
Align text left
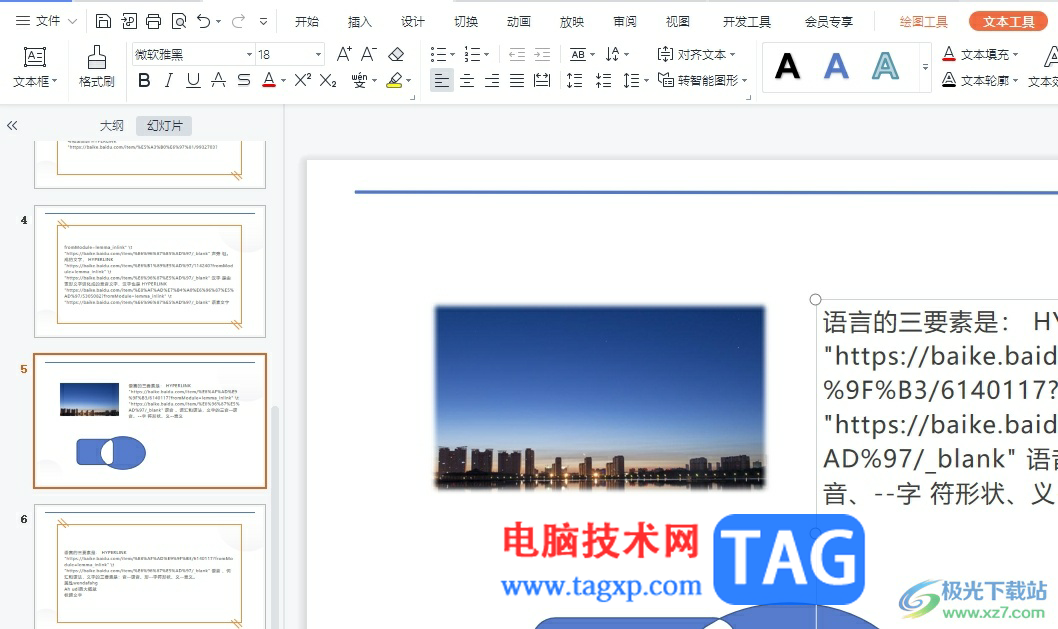click(442, 81)
